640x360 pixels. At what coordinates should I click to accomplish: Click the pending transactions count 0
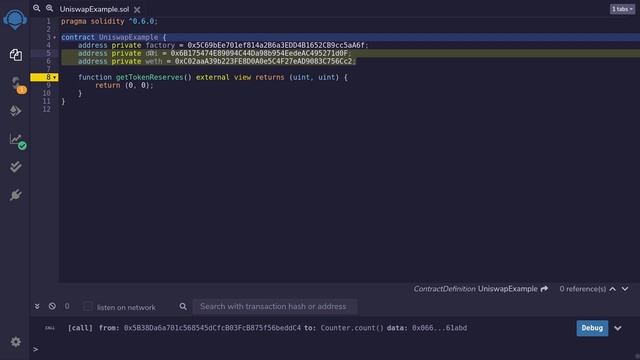click(67, 306)
